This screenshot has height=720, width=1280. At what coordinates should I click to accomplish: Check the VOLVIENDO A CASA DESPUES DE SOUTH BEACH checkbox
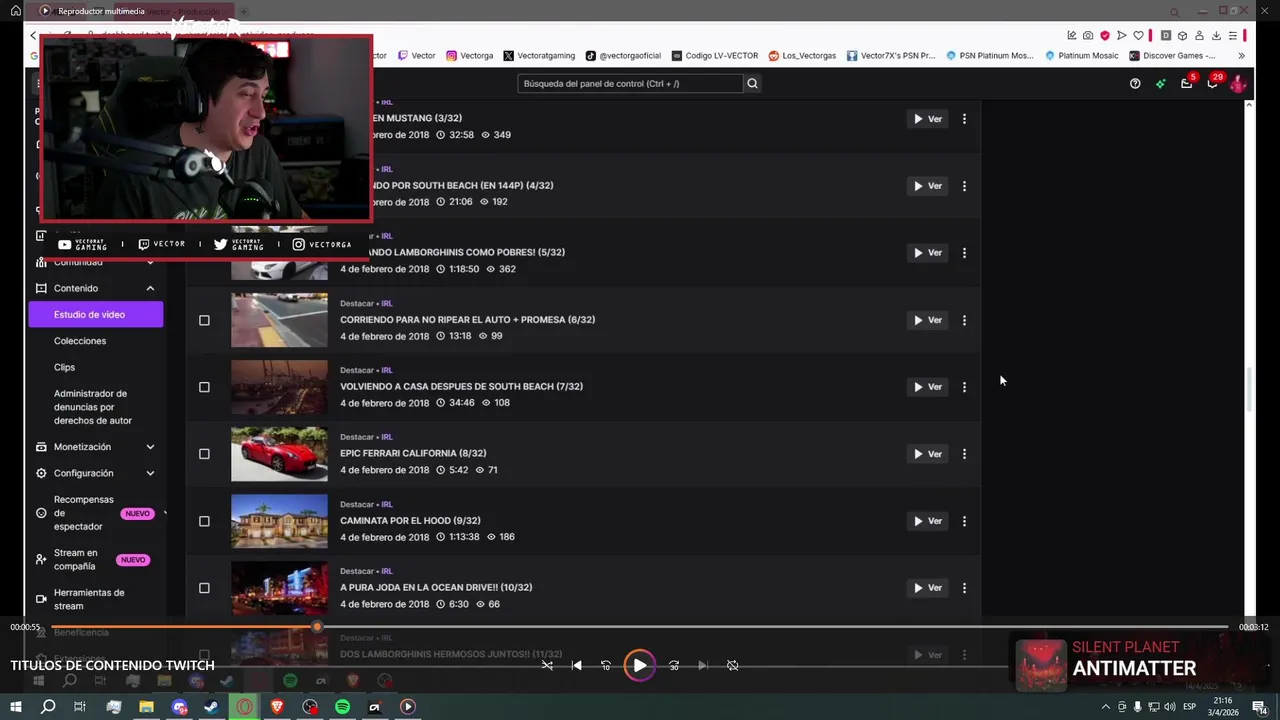point(204,387)
